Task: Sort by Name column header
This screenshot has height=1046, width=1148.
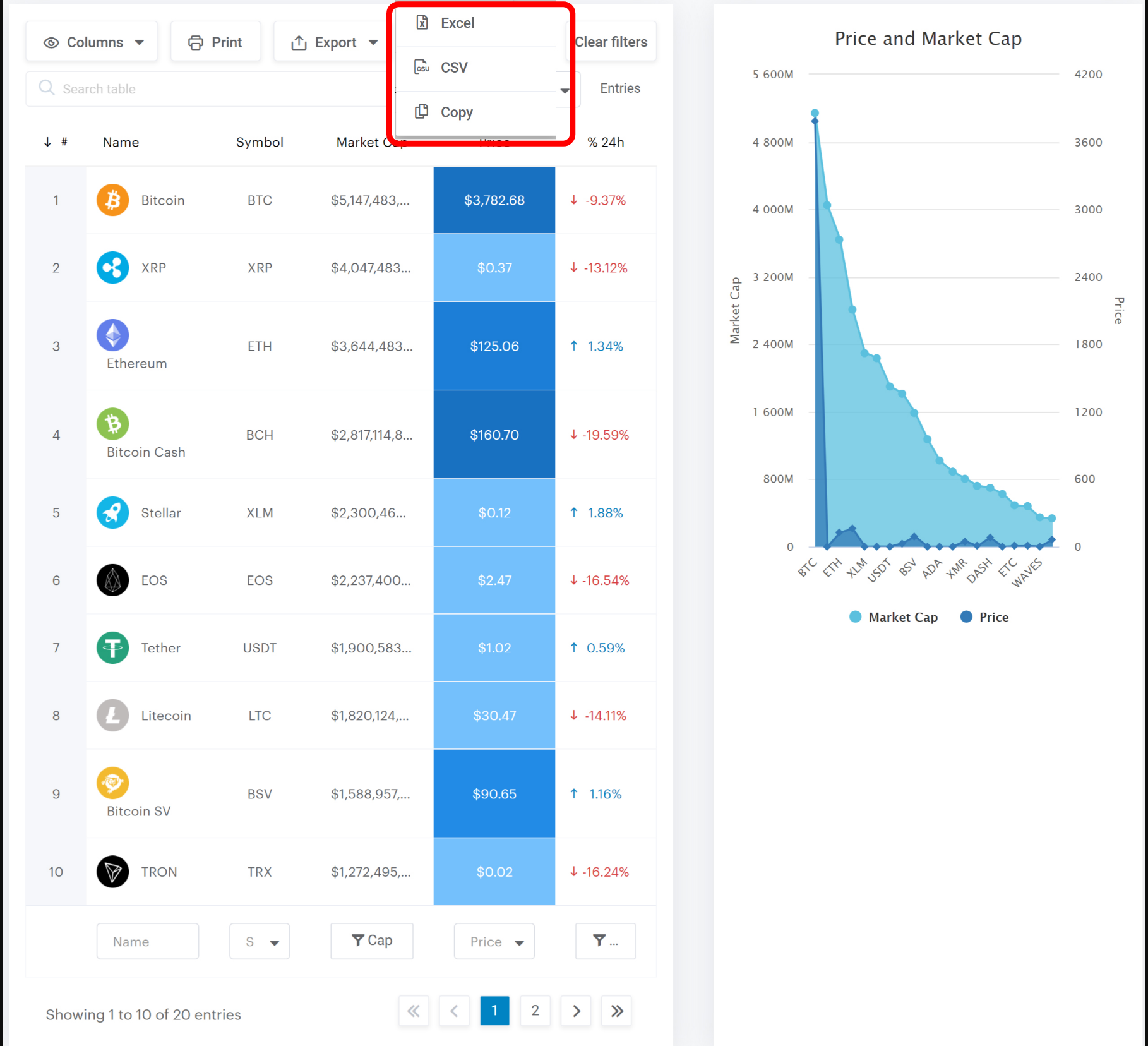Action: 121,142
